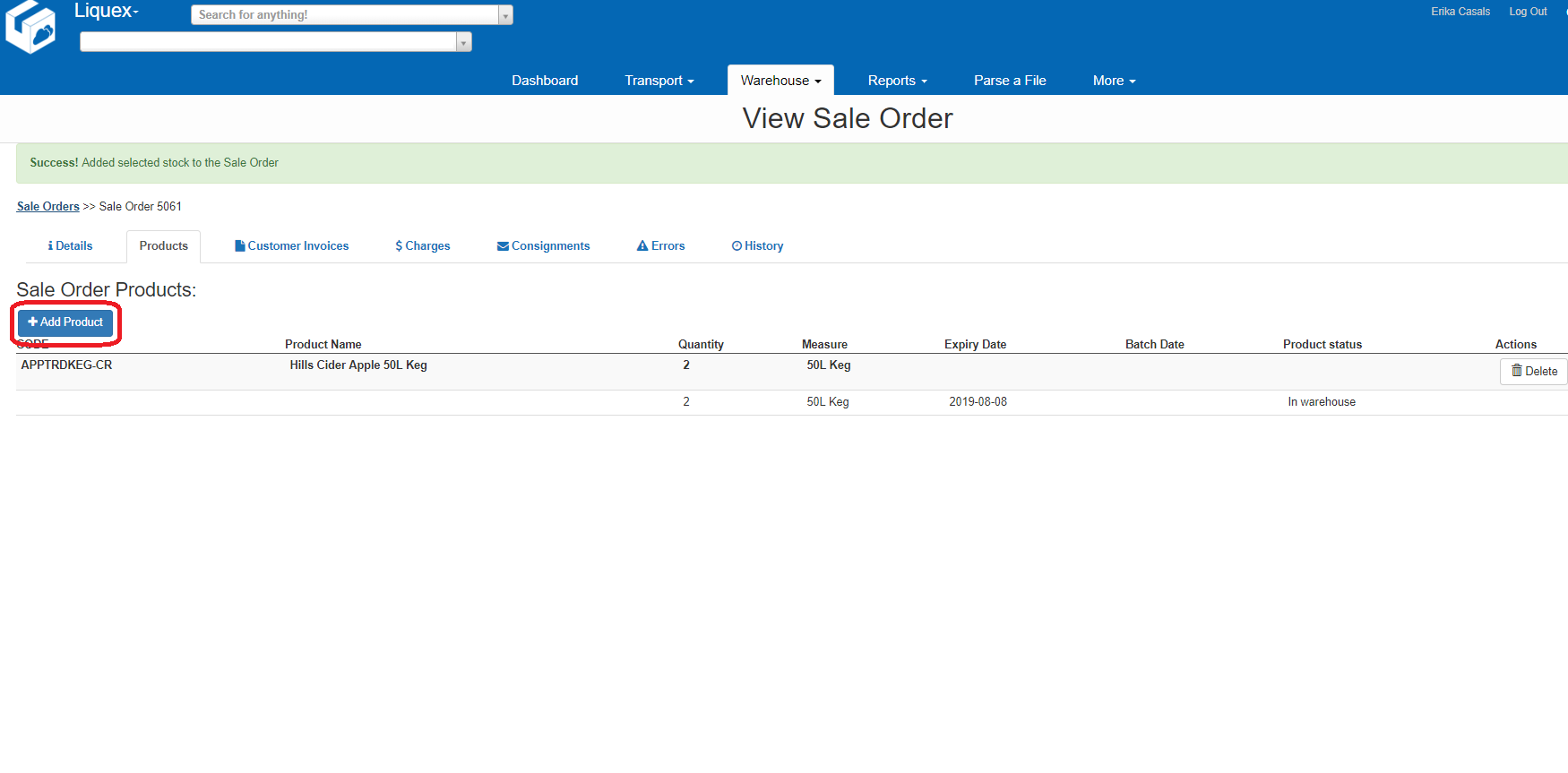The width and height of the screenshot is (1568, 773).
Task: Open the Customer Invoices tab
Action: (291, 246)
